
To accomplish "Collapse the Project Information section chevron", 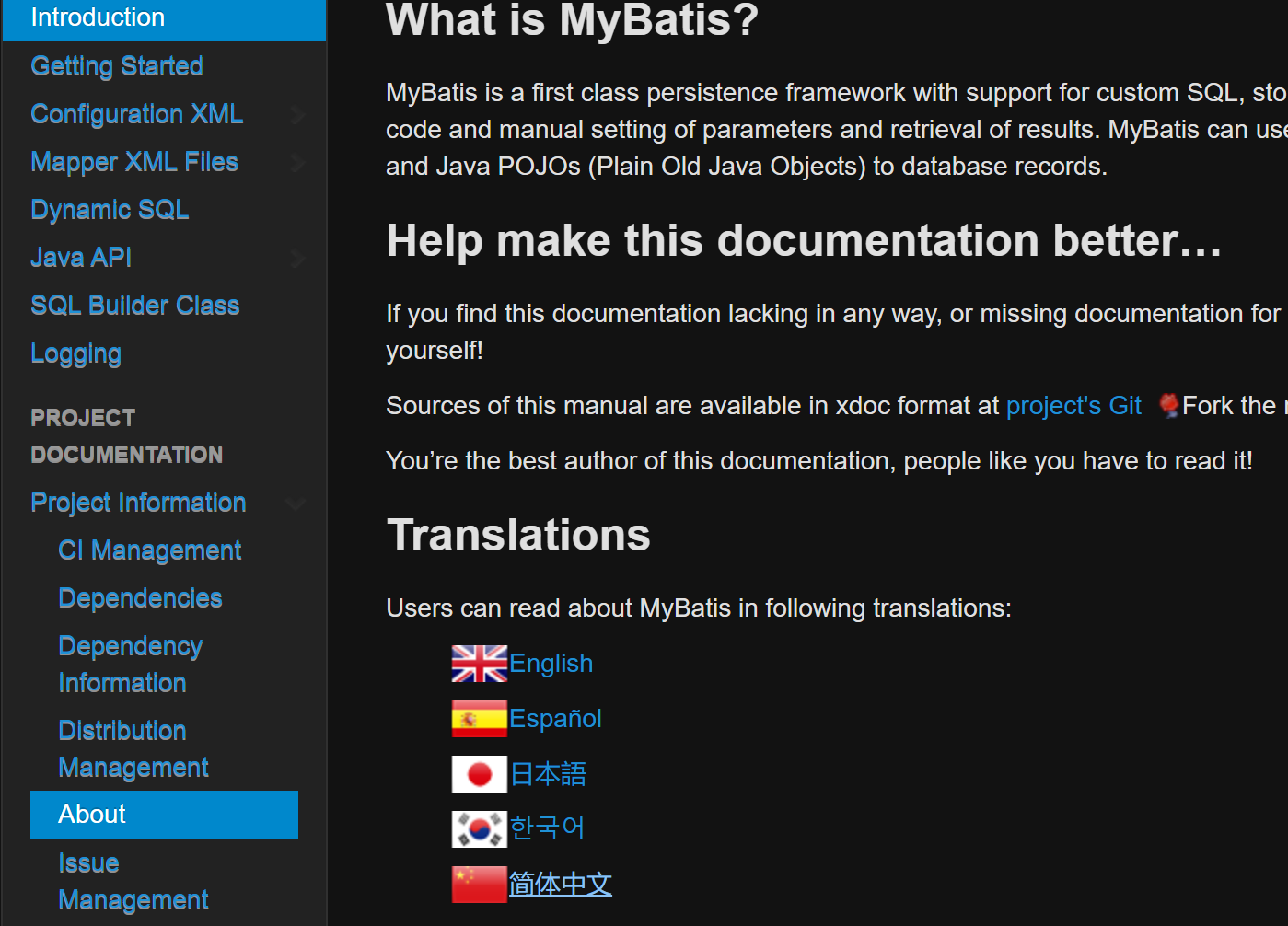I will (296, 504).
